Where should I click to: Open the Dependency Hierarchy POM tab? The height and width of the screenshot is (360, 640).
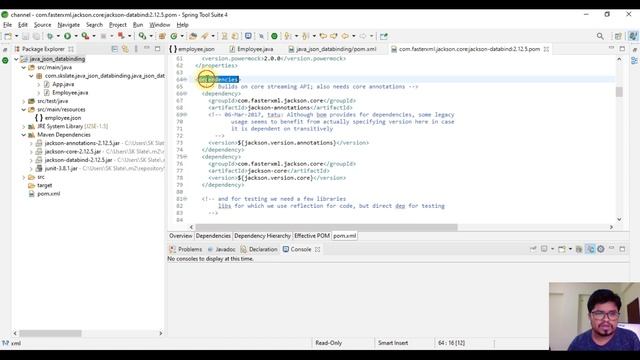262,236
